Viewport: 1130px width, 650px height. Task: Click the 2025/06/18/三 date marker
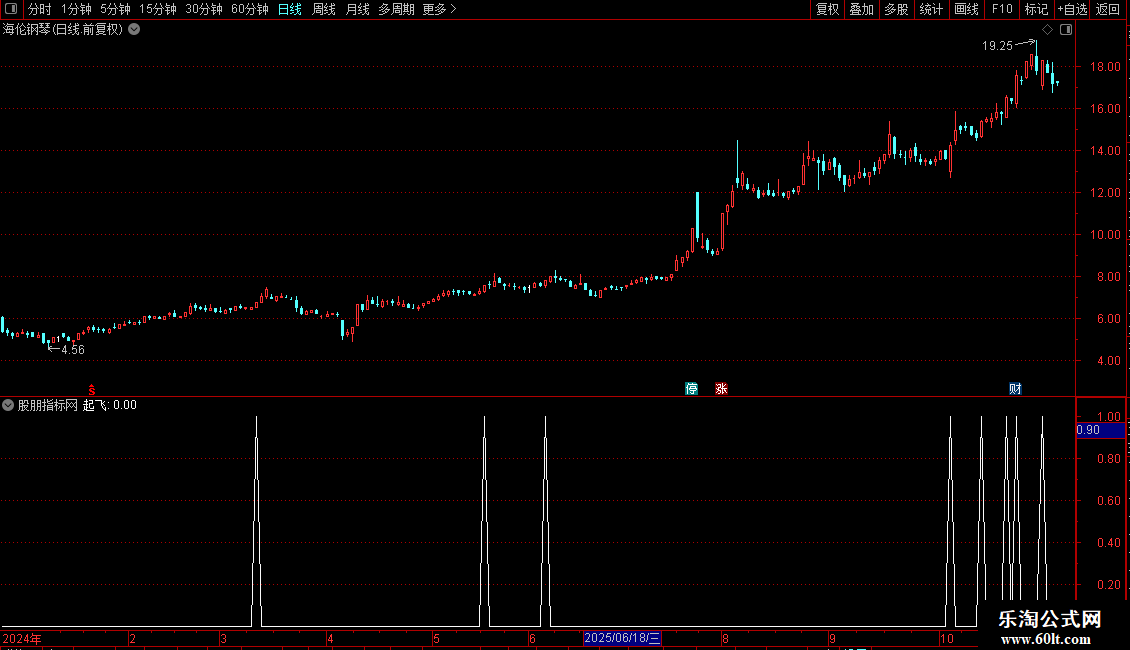[622, 638]
